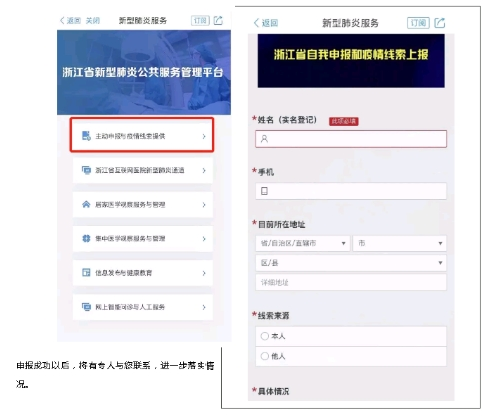499x416 pixels.
Task: Select the 本人 radio option
Action: [x=265, y=336]
